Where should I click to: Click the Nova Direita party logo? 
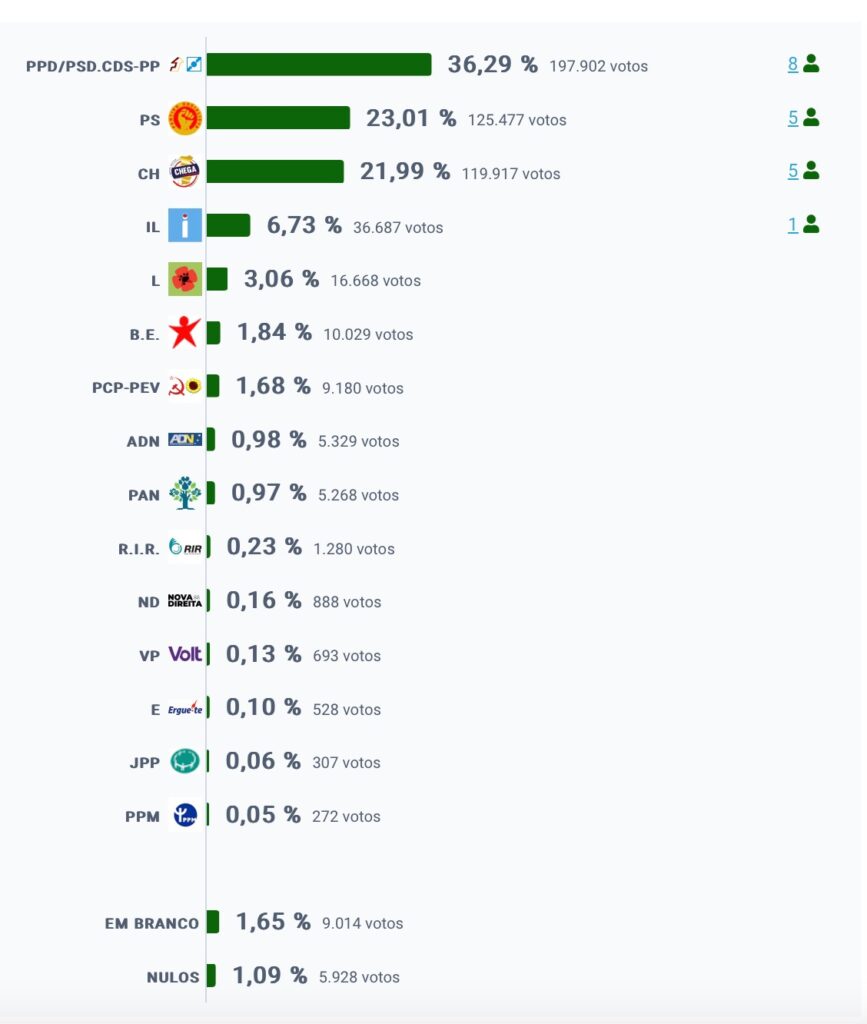(185, 600)
